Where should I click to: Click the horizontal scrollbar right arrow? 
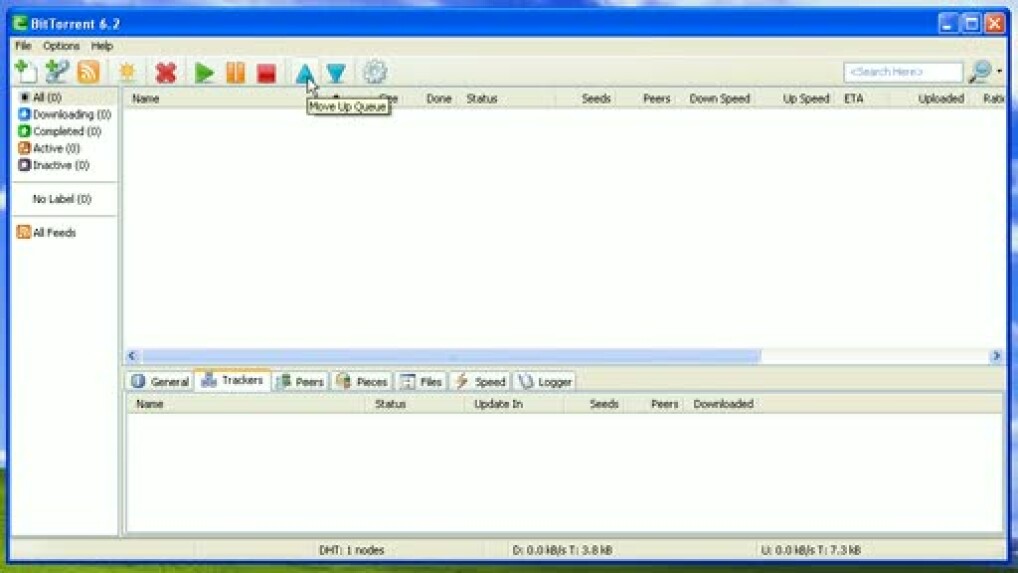(995, 356)
